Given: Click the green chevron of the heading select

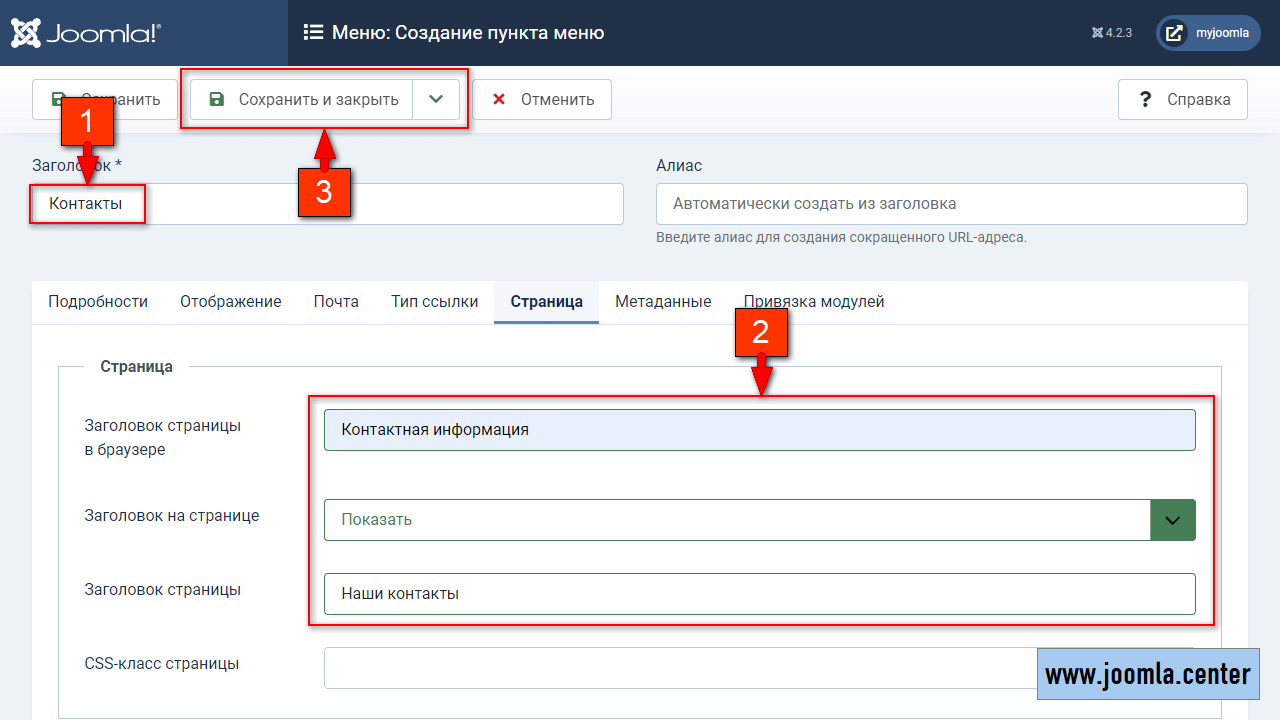Looking at the screenshot, I should point(1173,520).
